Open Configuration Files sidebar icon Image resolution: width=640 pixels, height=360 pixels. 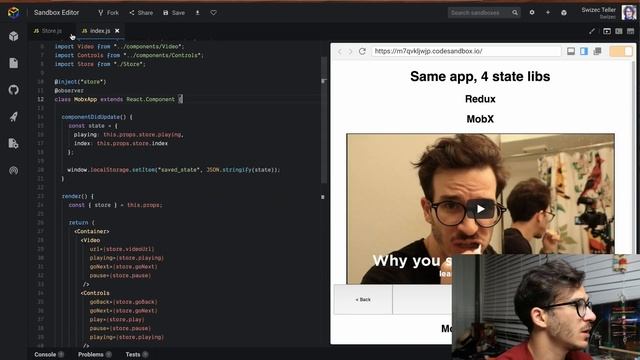tap(13, 143)
